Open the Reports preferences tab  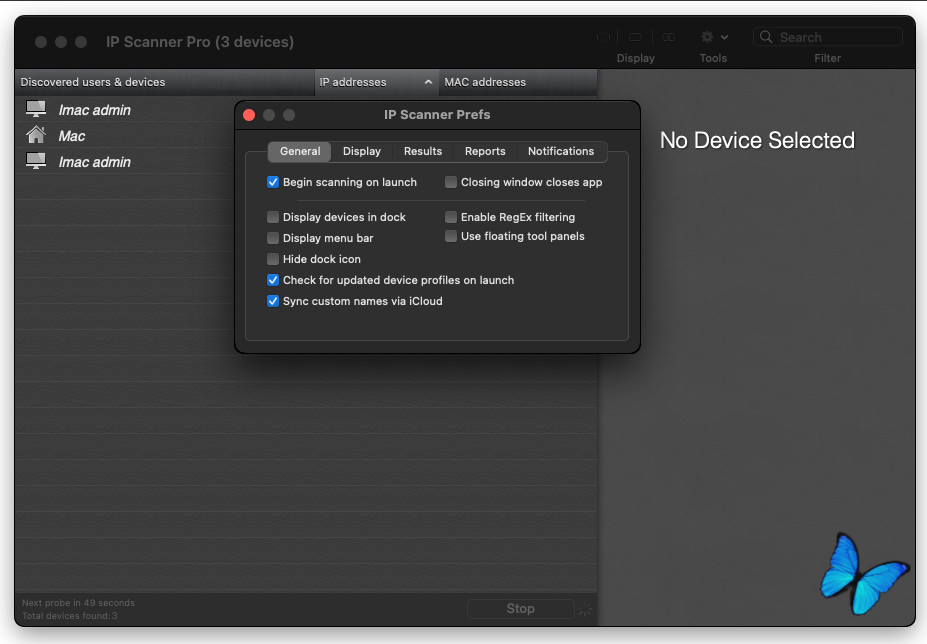(x=485, y=151)
